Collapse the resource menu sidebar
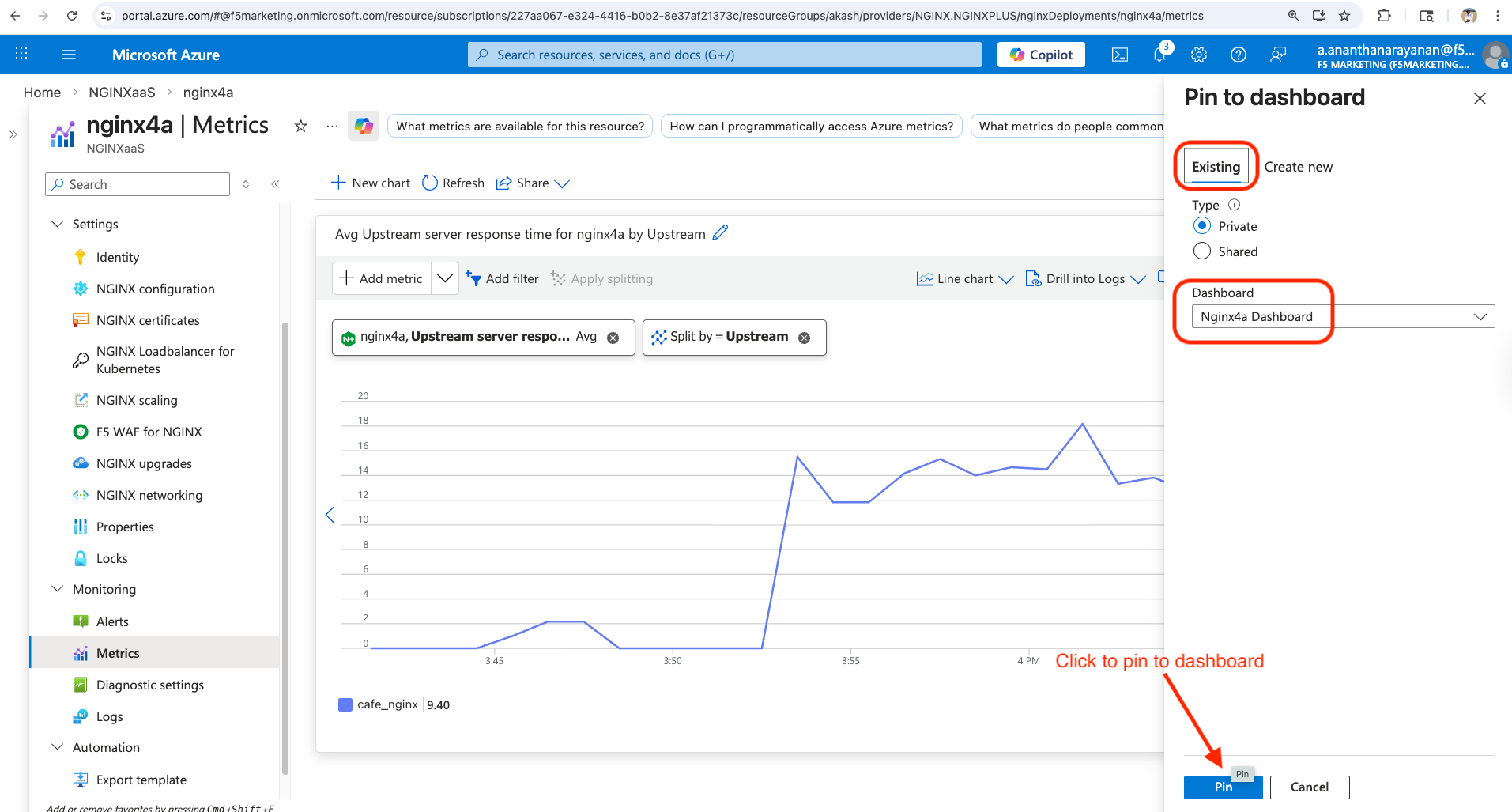 [x=275, y=184]
